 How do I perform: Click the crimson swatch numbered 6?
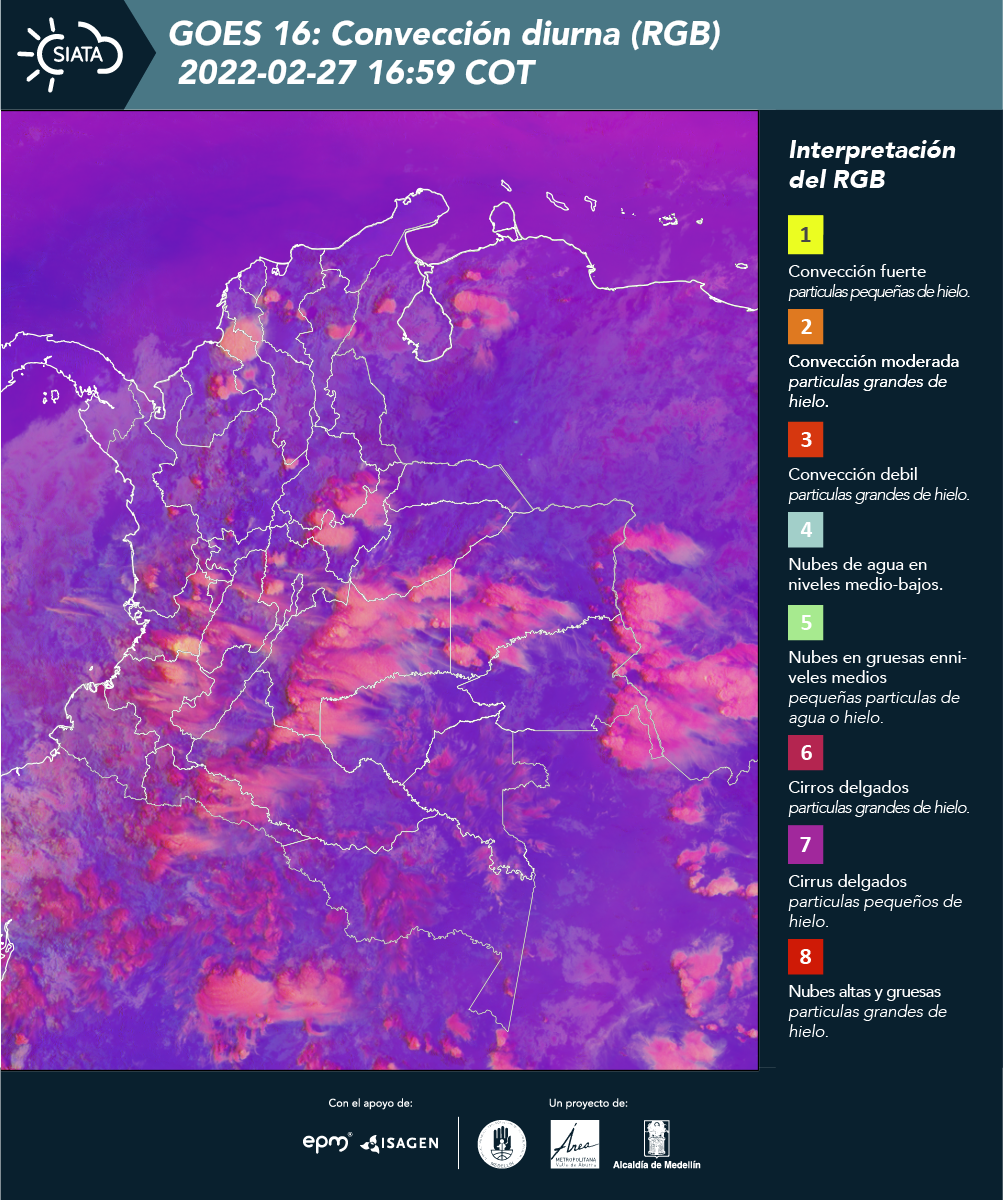point(805,752)
